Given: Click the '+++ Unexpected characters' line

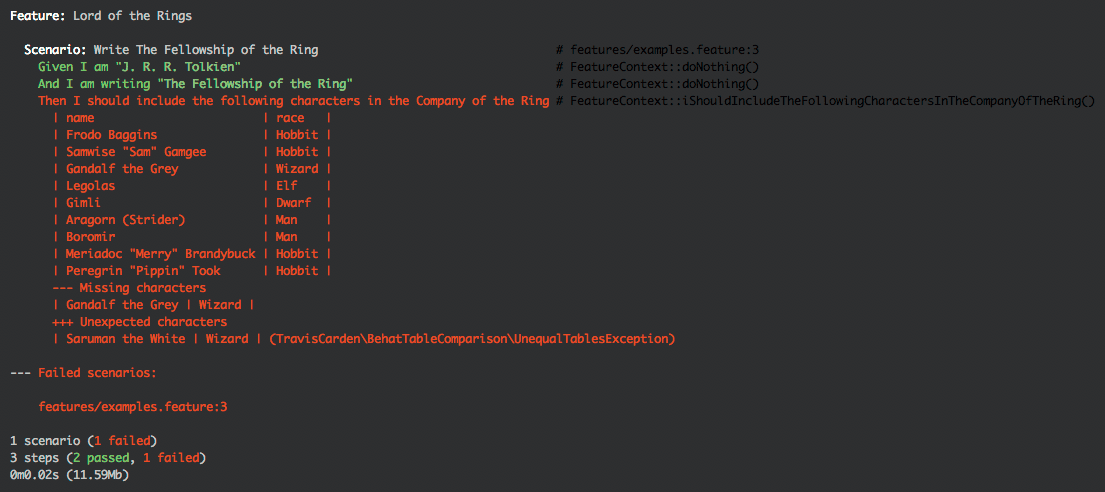Looking at the screenshot, I should tap(140, 321).
